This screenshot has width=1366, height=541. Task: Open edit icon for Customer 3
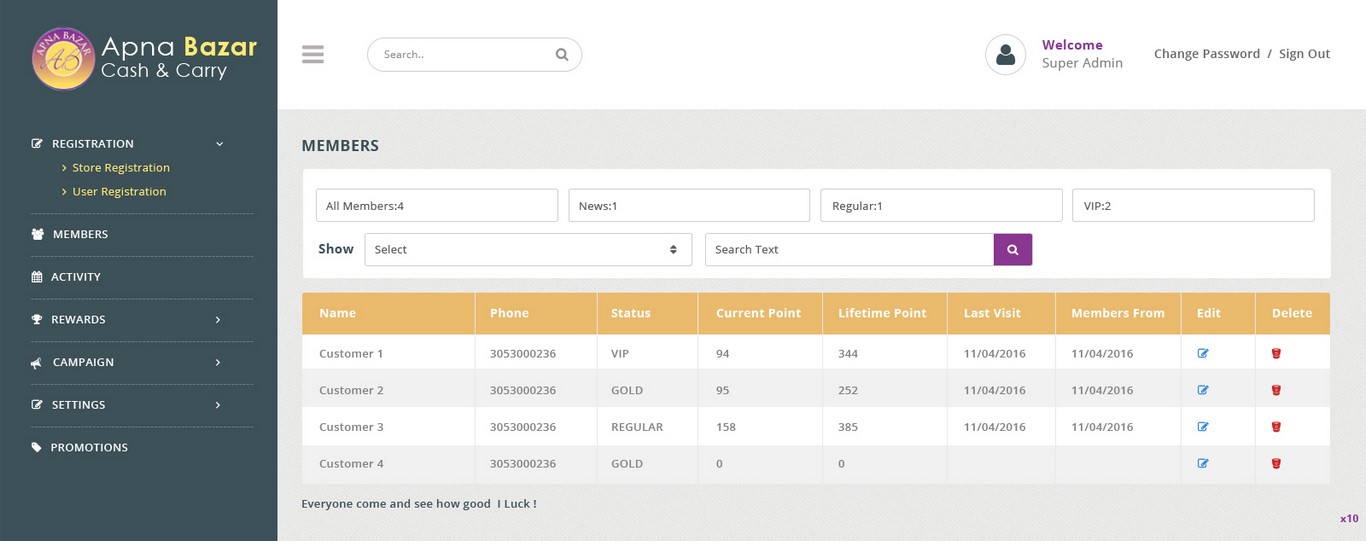(x=1203, y=427)
